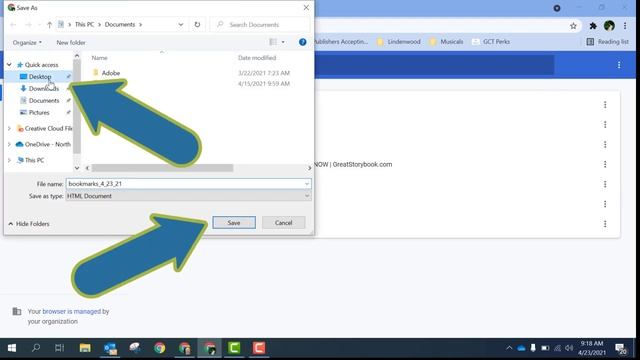Open the address path history dropdown
This screenshot has height=360, width=640.
pos(180,24)
